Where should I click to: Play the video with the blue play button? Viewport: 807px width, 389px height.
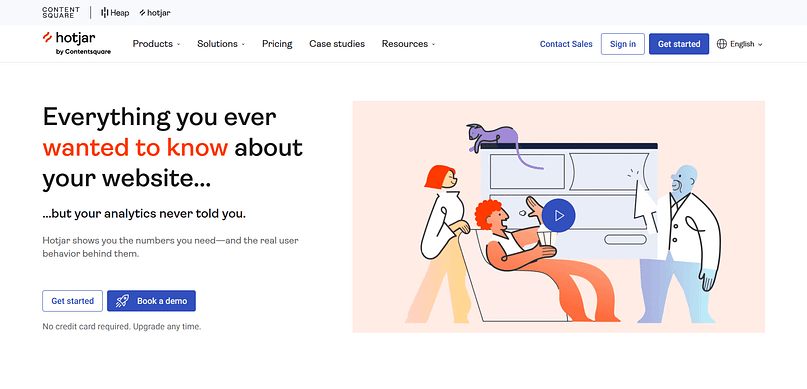point(558,216)
